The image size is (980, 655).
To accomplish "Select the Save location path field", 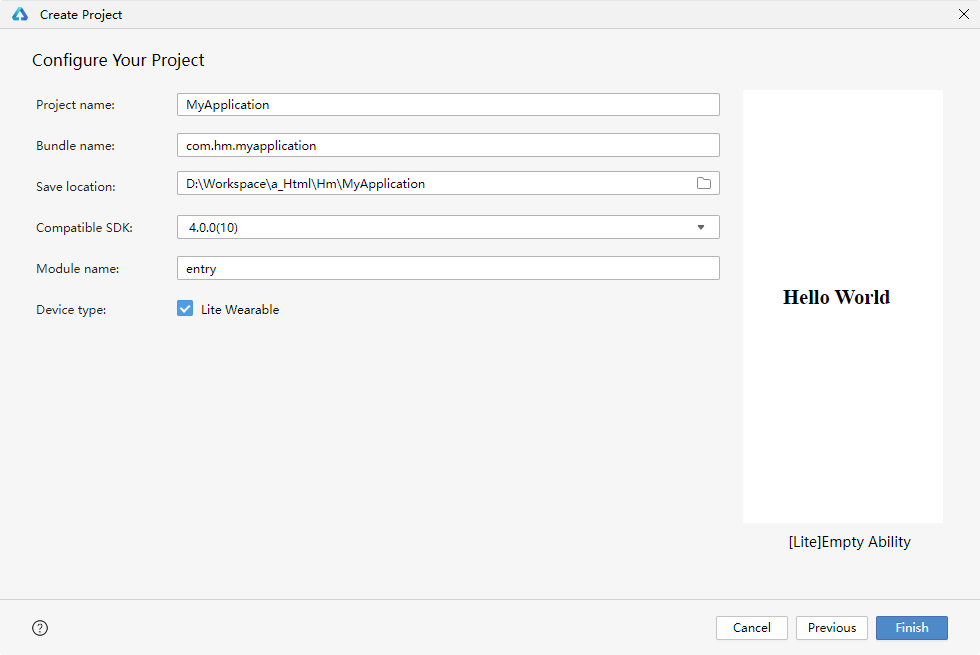I will coord(430,183).
